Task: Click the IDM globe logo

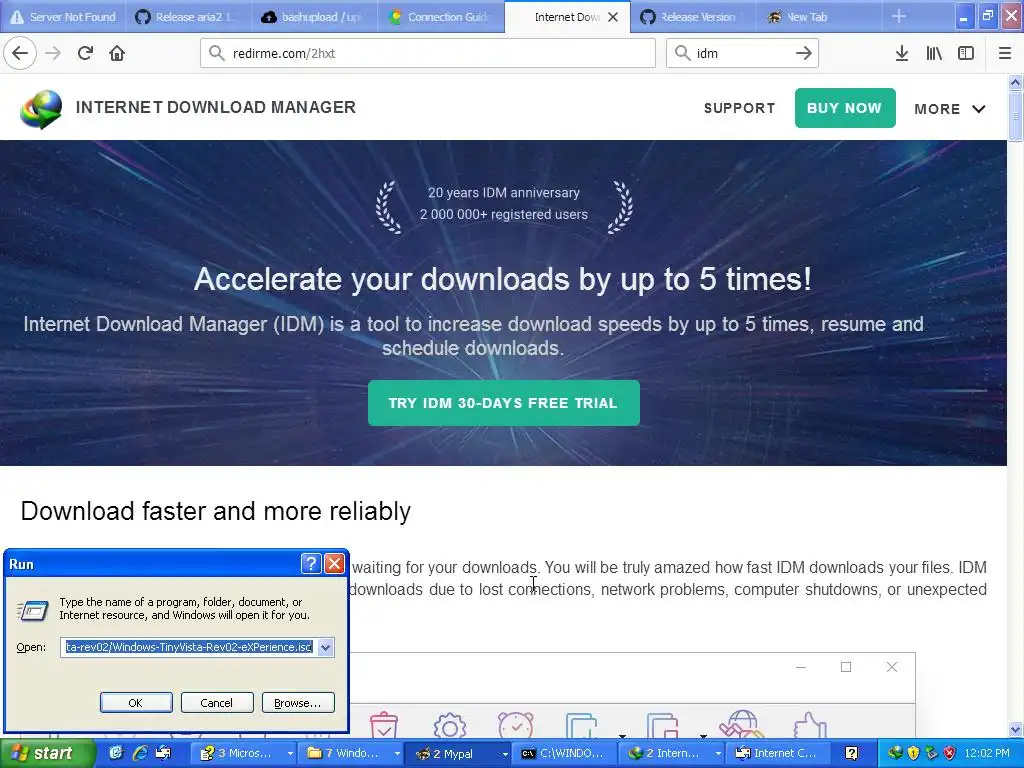Action: click(41, 109)
